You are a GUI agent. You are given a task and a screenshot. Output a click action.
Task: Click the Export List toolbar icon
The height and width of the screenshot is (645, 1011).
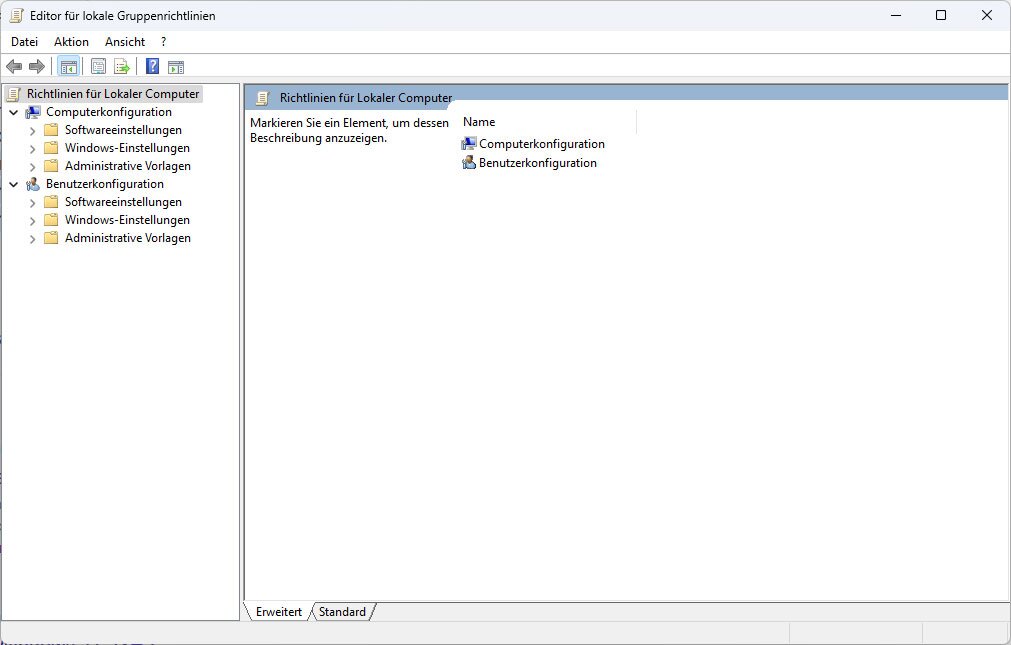[122, 67]
